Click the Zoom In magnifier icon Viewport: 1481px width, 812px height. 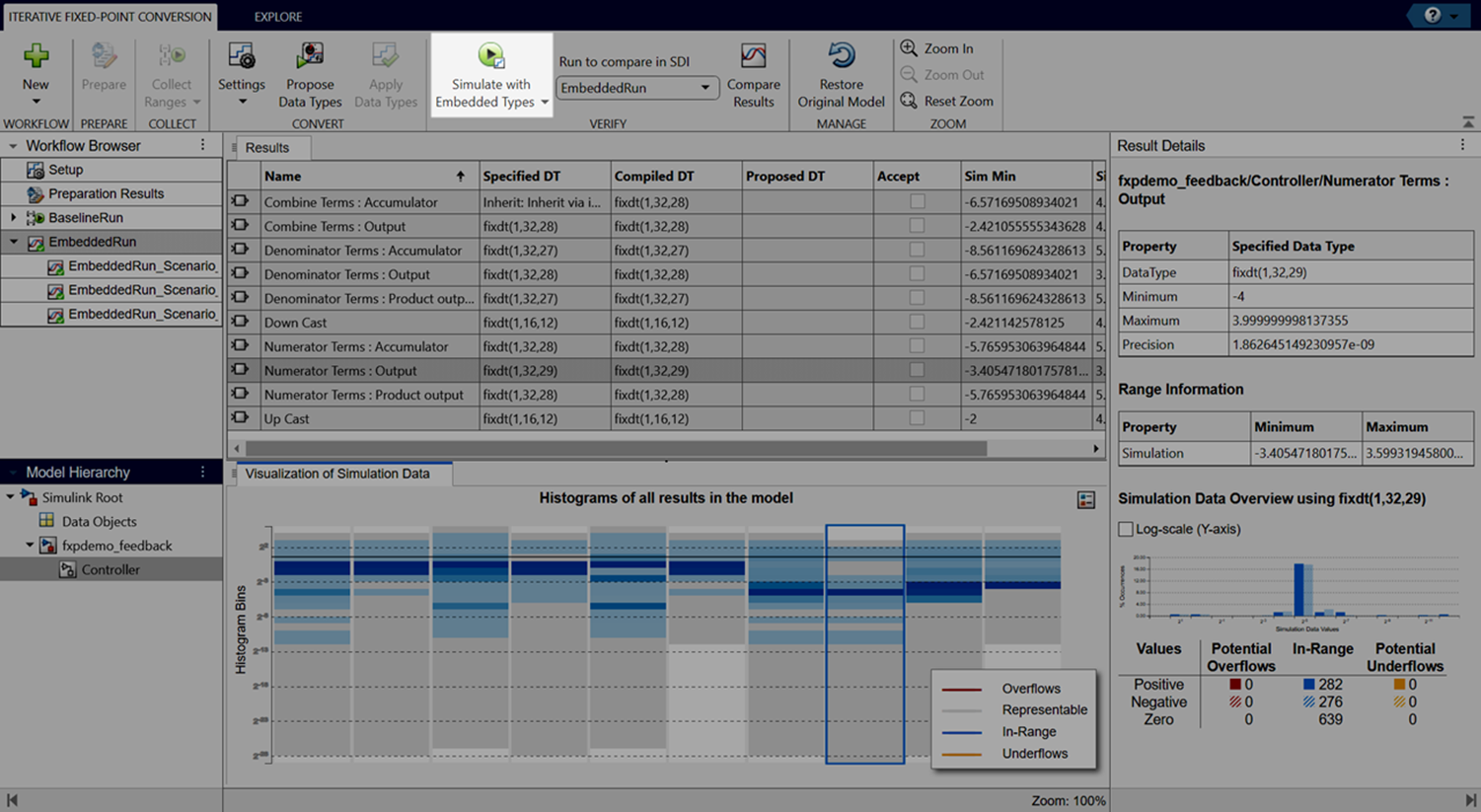coord(909,48)
